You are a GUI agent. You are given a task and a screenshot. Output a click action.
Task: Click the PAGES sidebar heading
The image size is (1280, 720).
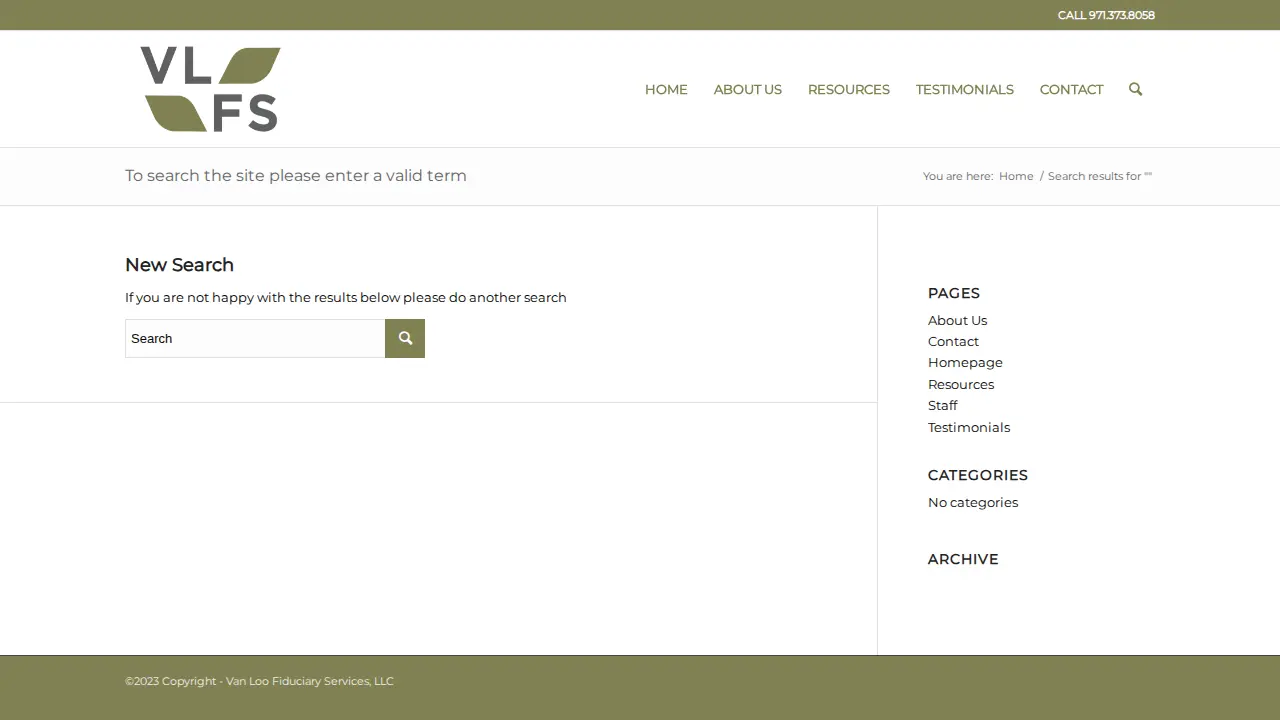click(954, 293)
